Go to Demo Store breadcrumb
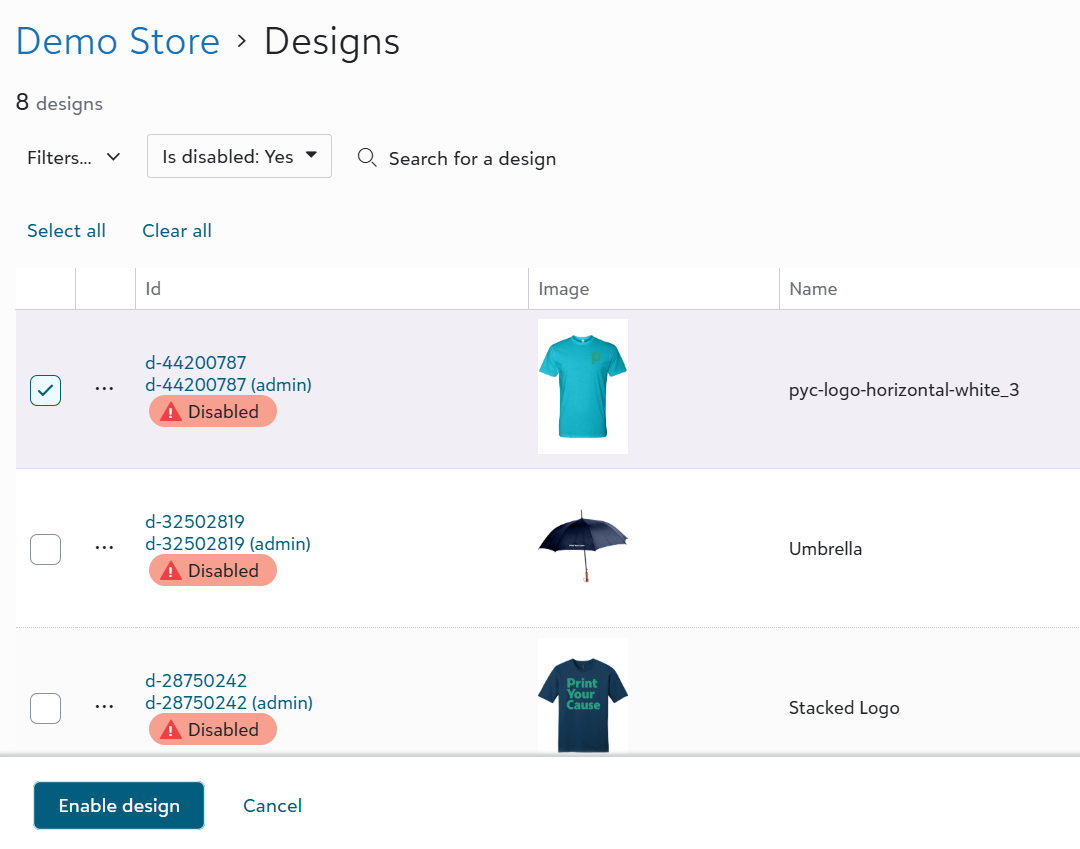The image size is (1080, 849). click(x=118, y=42)
